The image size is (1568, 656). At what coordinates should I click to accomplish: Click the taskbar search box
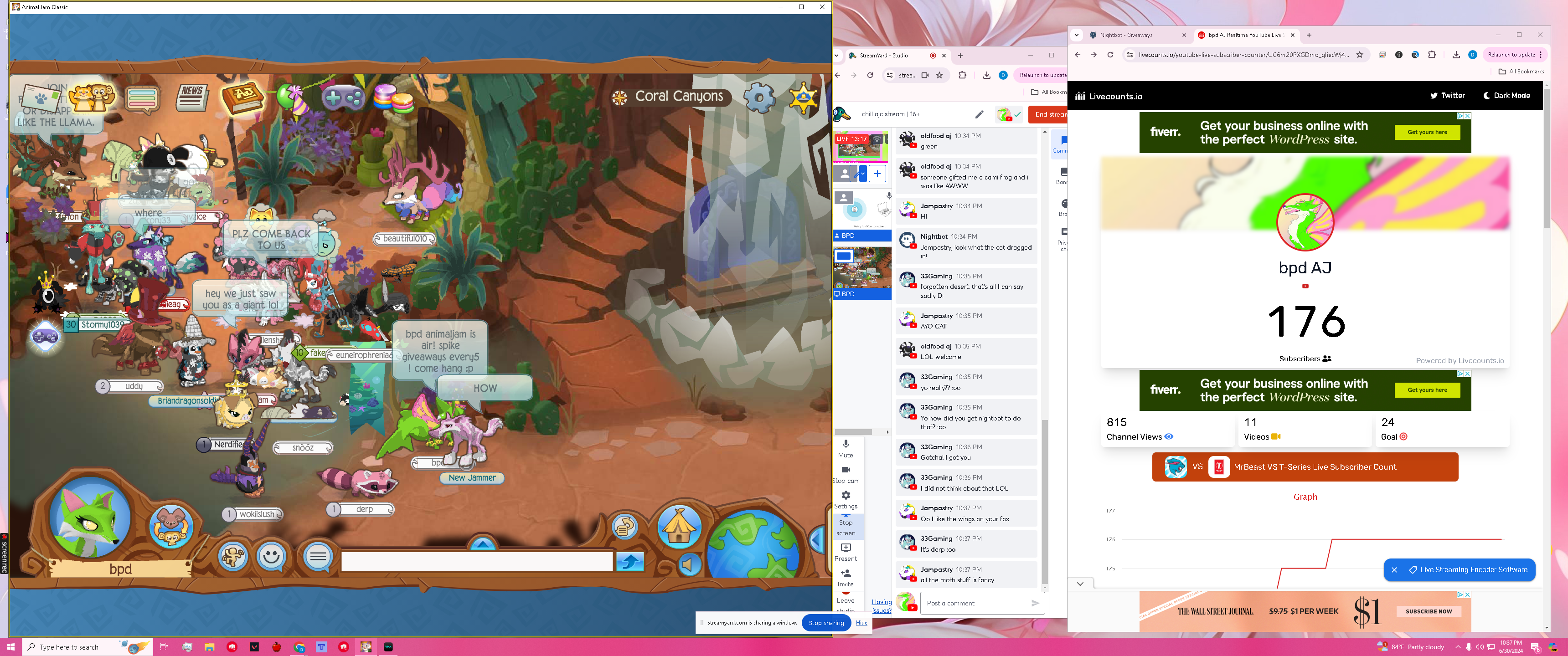87,647
